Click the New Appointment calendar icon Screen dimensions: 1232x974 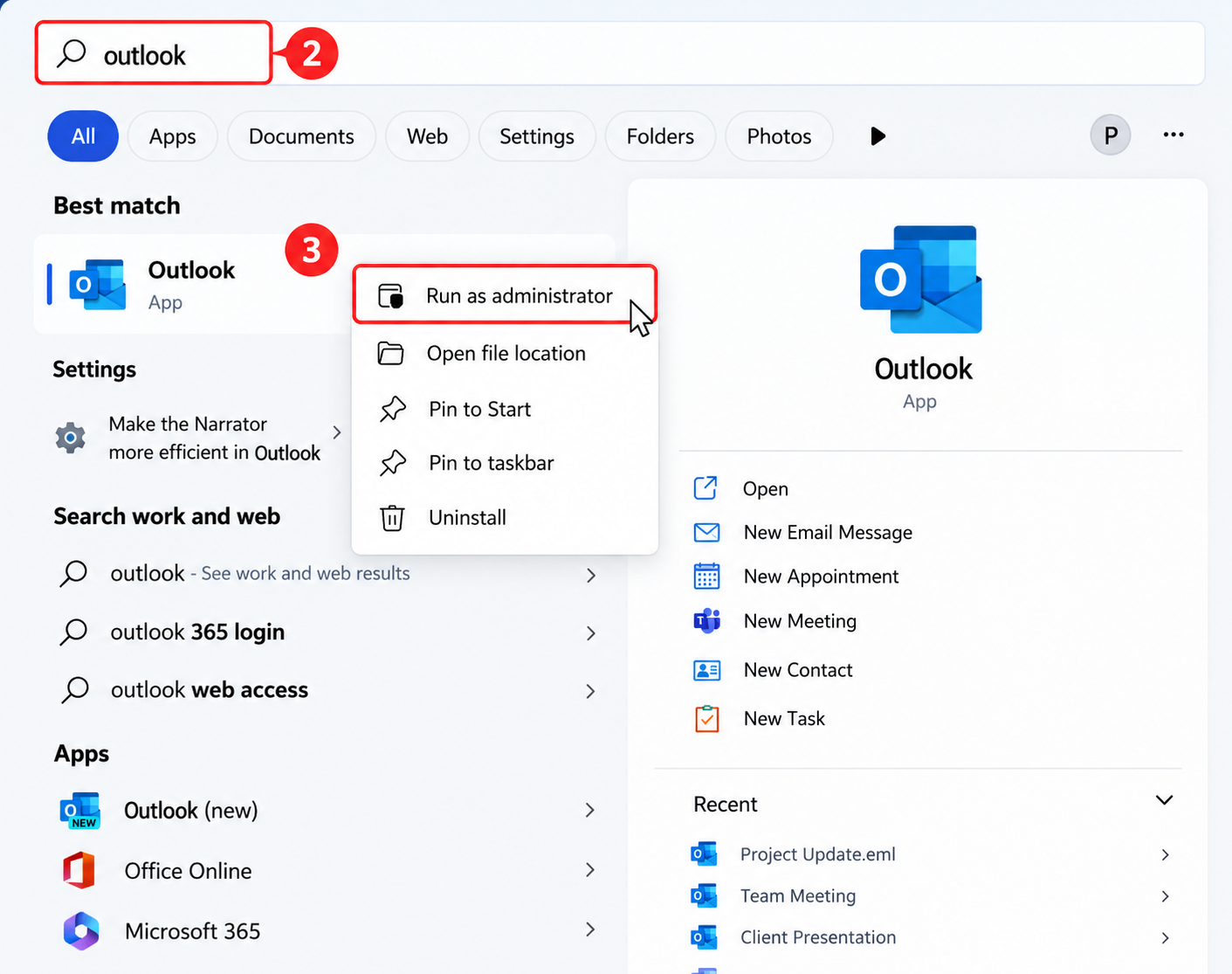tap(706, 577)
